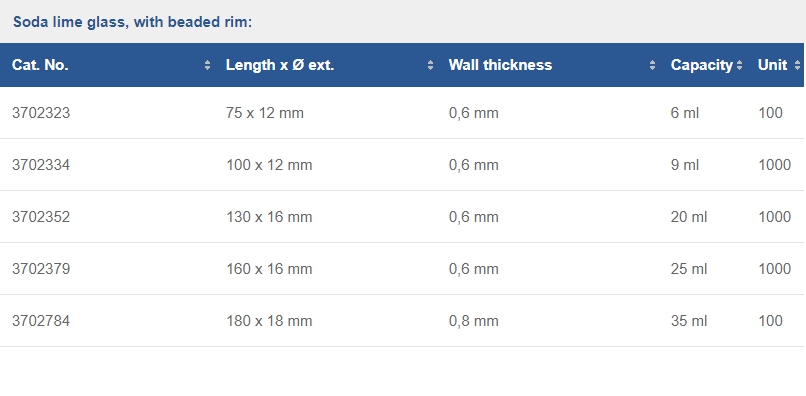Viewport: 806px width, 396px height.
Task: Click sort arrows beside Length x Ø ext.
Action: [430, 65]
